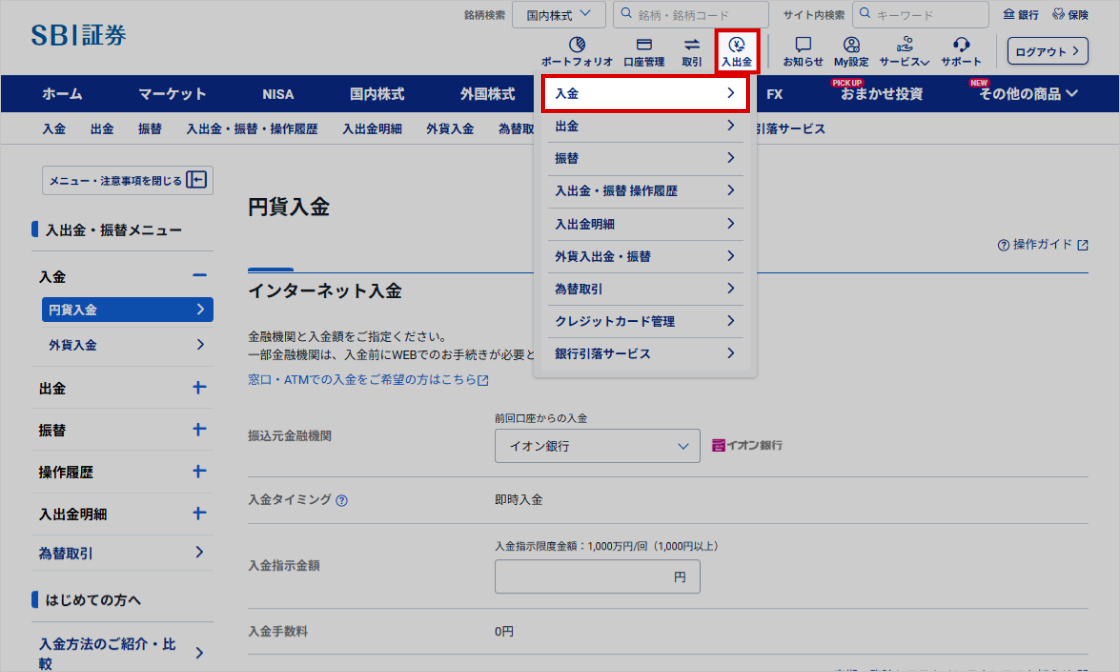
Task: Open the 取引 trade arrows icon
Action: pyautogui.click(x=692, y=45)
